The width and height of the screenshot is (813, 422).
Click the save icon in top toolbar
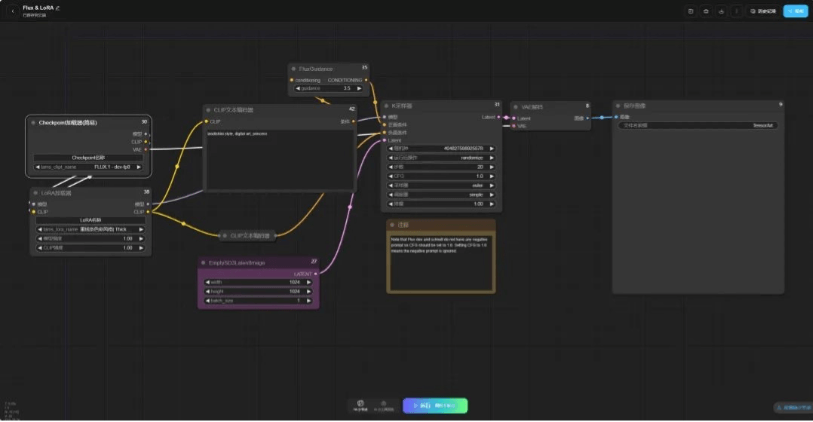point(690,11)
